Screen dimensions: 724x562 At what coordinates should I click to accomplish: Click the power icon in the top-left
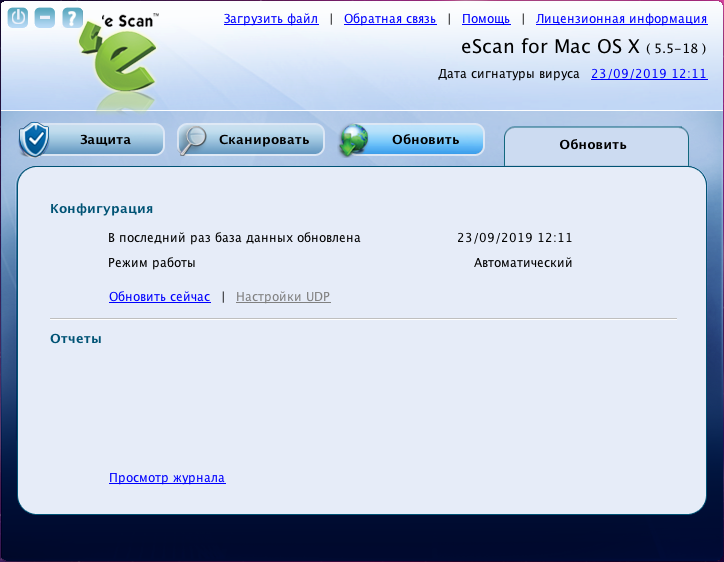18,18
